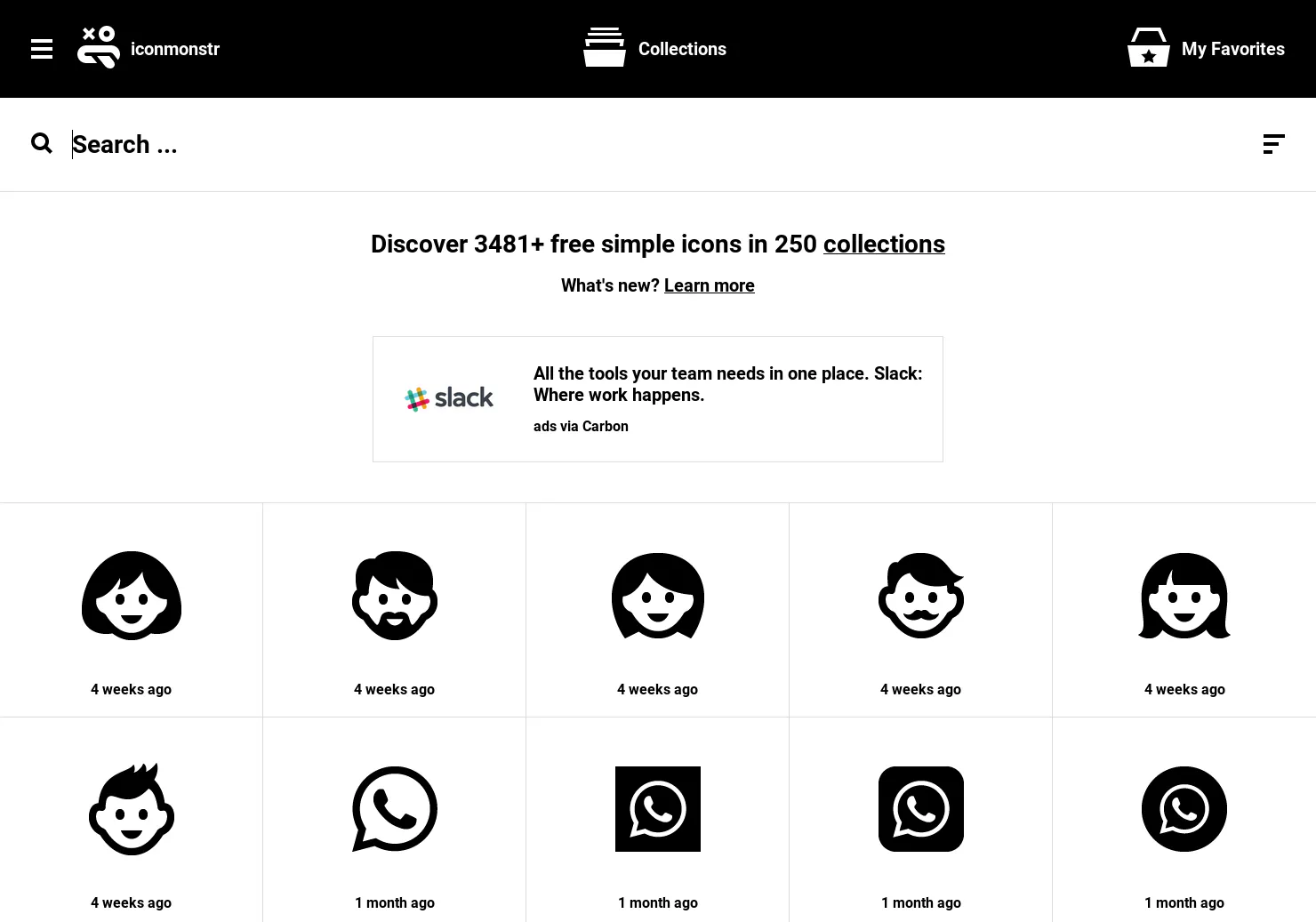Screen dimensions: 1316x922
Task: Click '4 weeks ago' under bearded man
Action: click(395, 689)
